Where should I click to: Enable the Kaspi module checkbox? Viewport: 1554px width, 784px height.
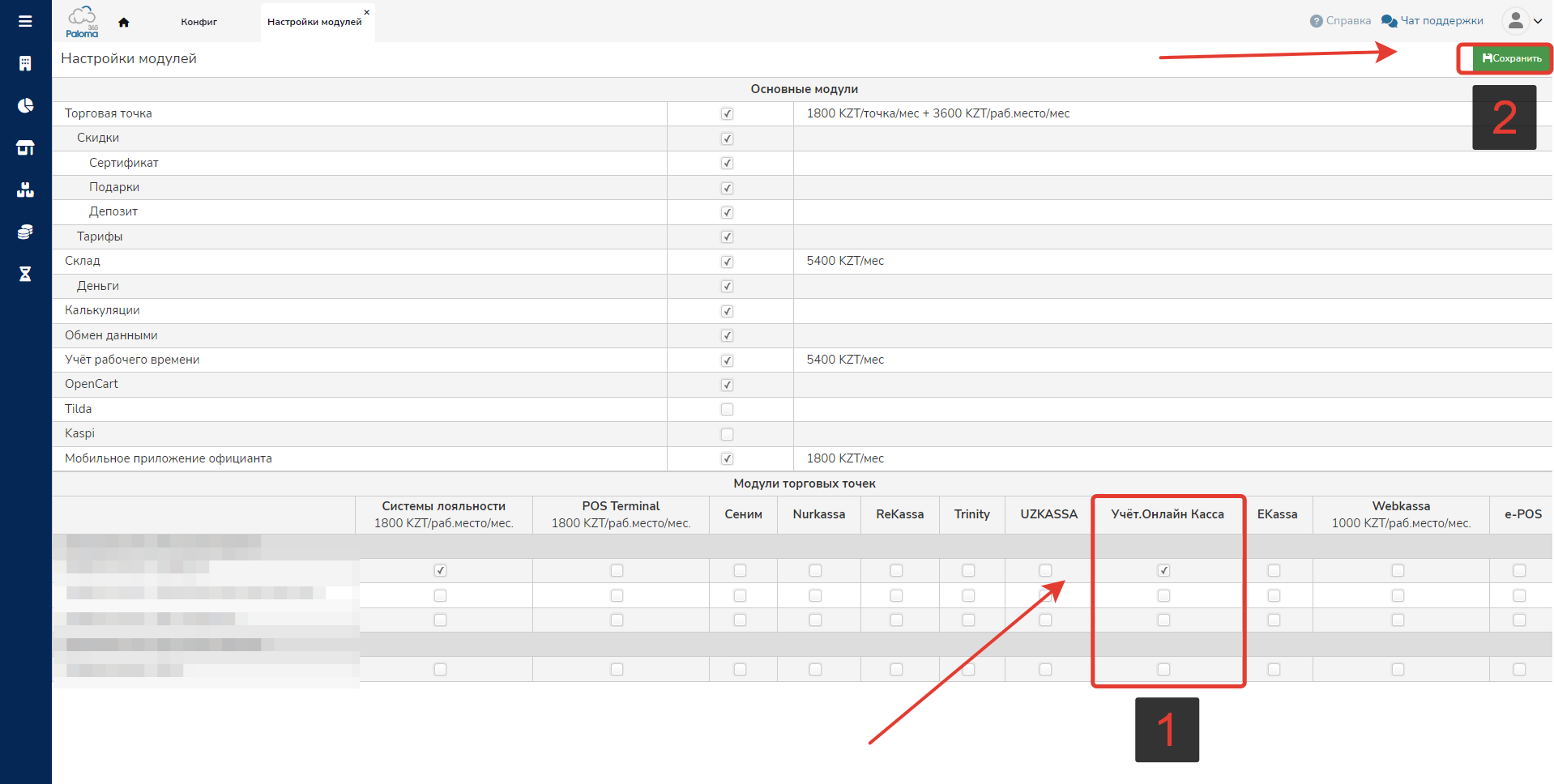727,434
